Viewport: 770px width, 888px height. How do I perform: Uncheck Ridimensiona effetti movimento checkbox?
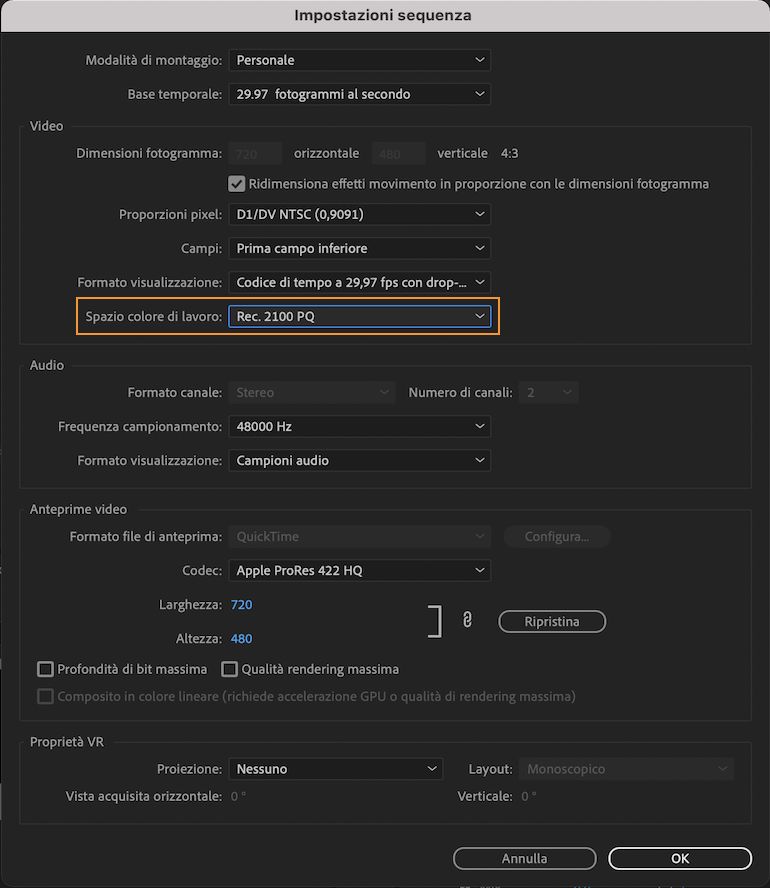pos(237,184)
